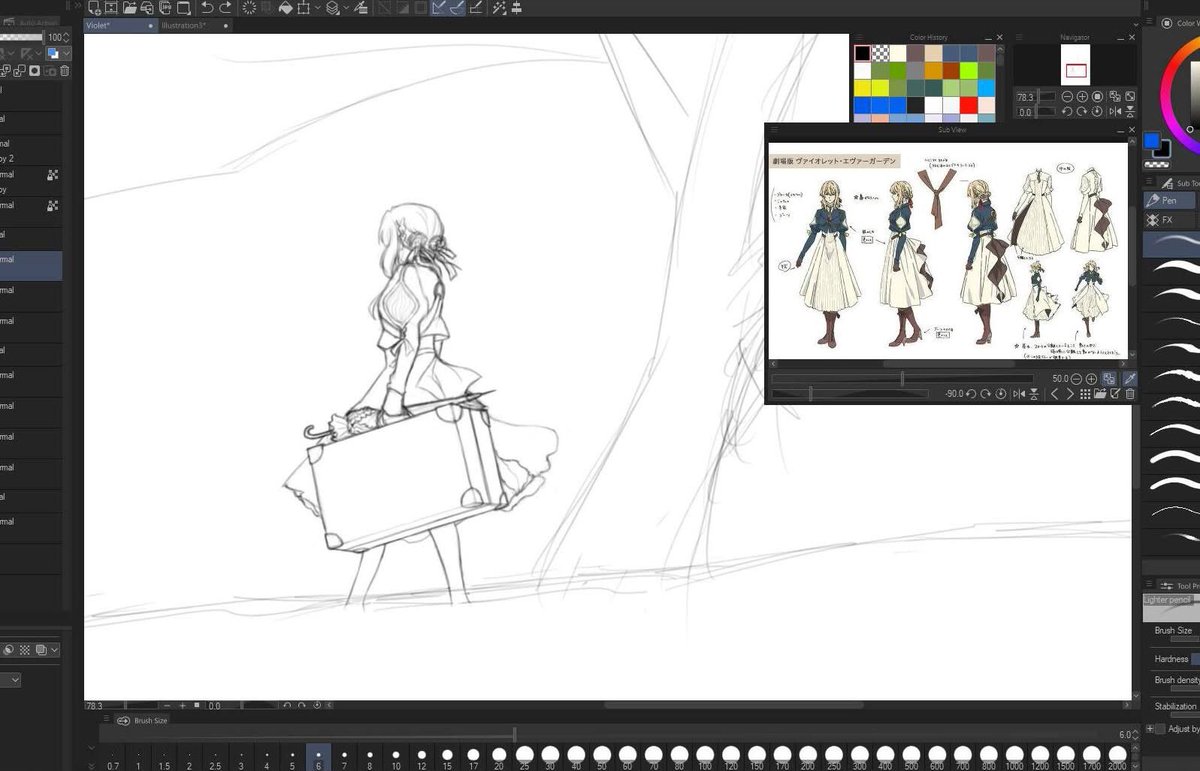Click the Fill bucket icon in top toolbar
The image size is (1200, 771).
pyautogui.click(x=286, y=8)
